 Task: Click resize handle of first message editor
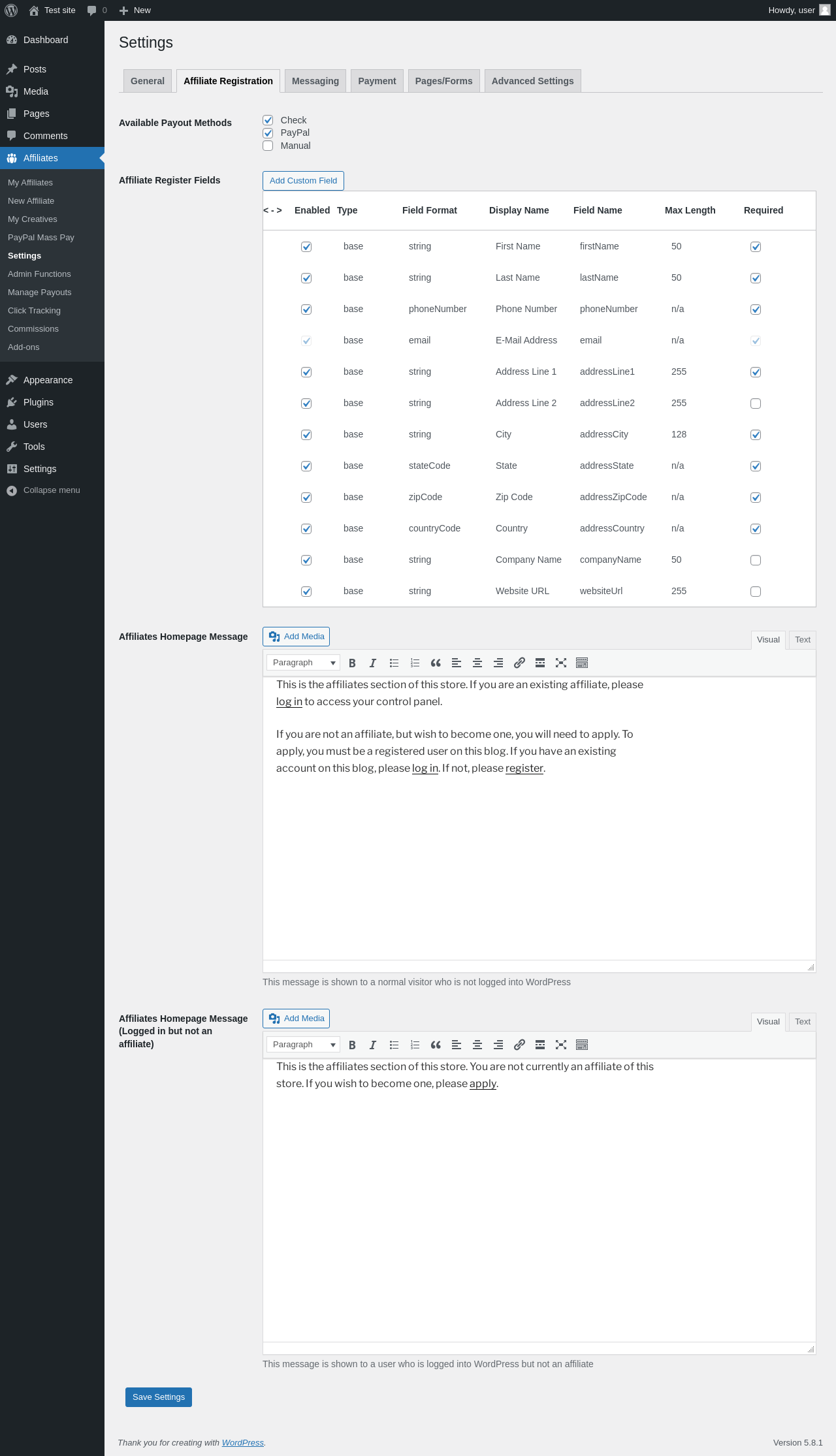coord(811,967)
